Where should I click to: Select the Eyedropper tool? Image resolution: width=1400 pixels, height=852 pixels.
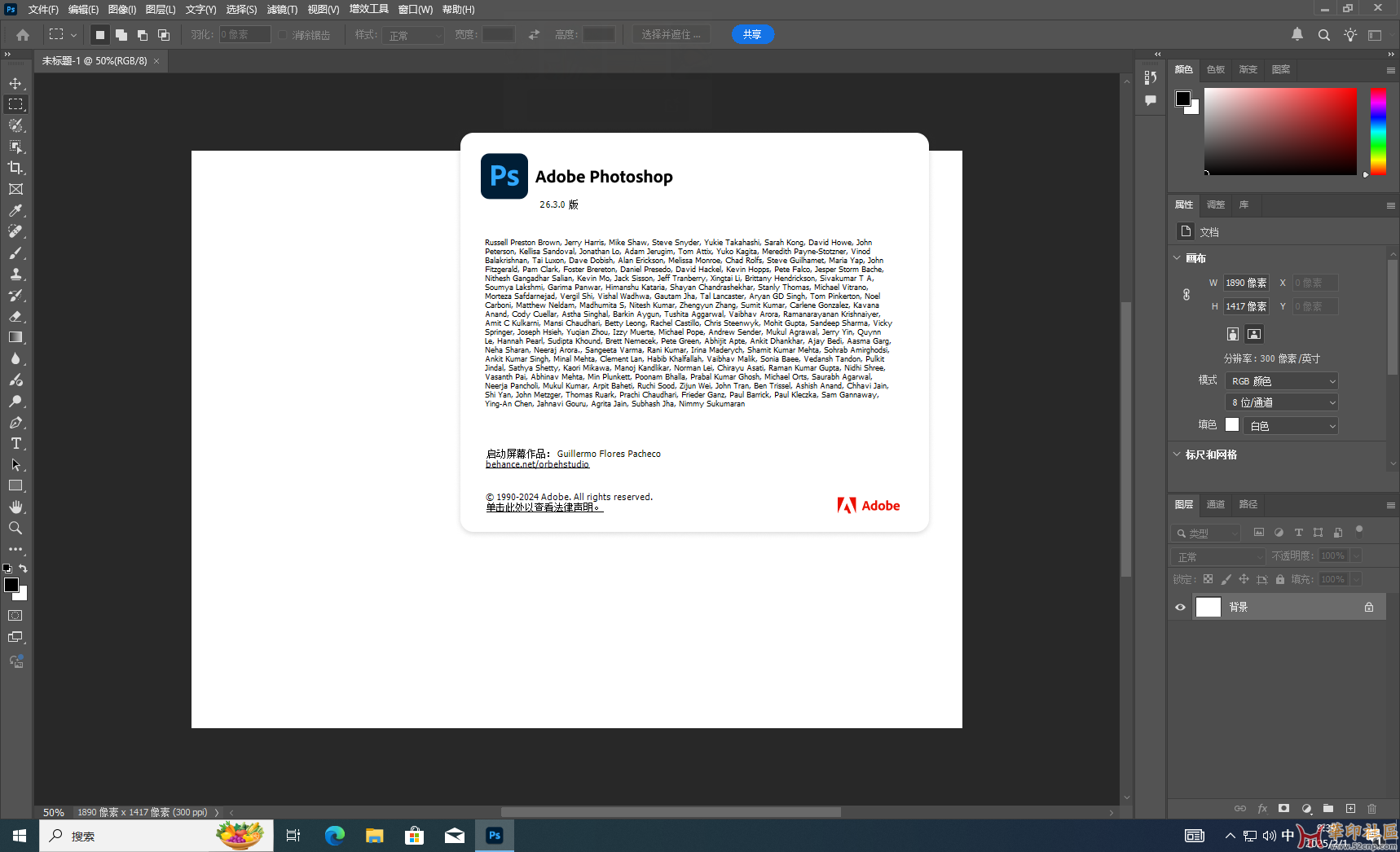point(15,210)
